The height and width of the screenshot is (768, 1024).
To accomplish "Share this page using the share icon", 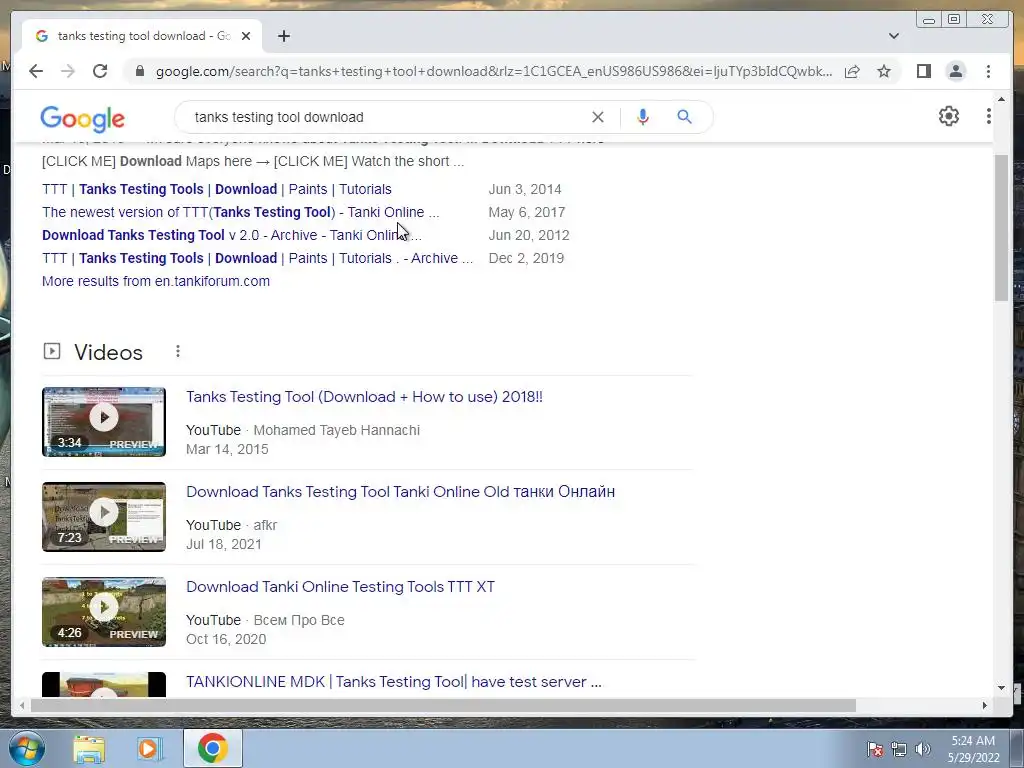I will point(852,71).
